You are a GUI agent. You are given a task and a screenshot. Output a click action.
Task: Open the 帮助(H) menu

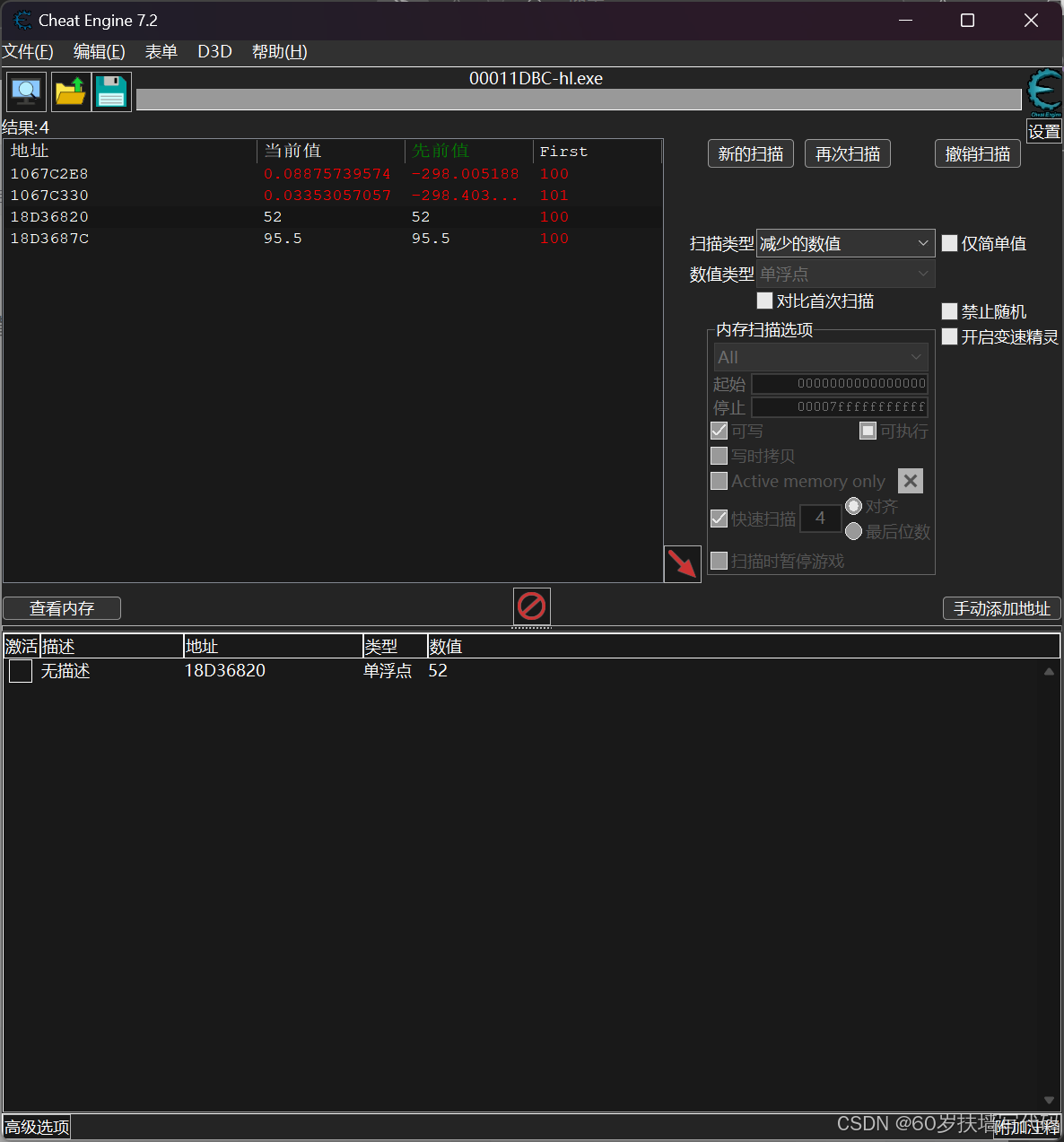(x=280, y=52)
